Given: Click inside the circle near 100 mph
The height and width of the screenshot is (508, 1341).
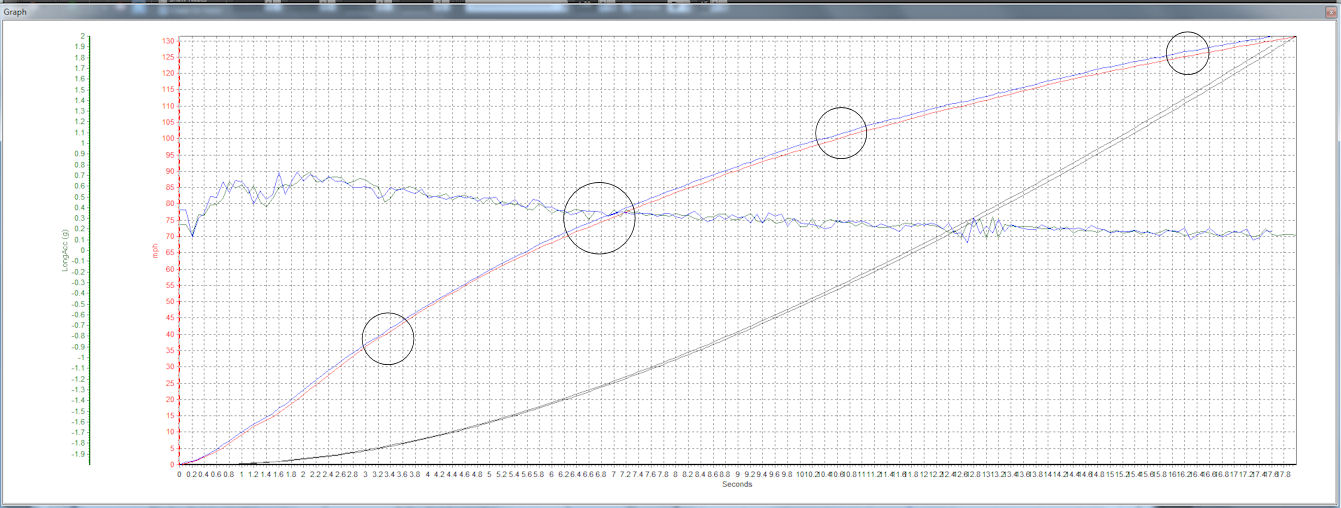Looking at the screenshot, I should coord(840,133).
